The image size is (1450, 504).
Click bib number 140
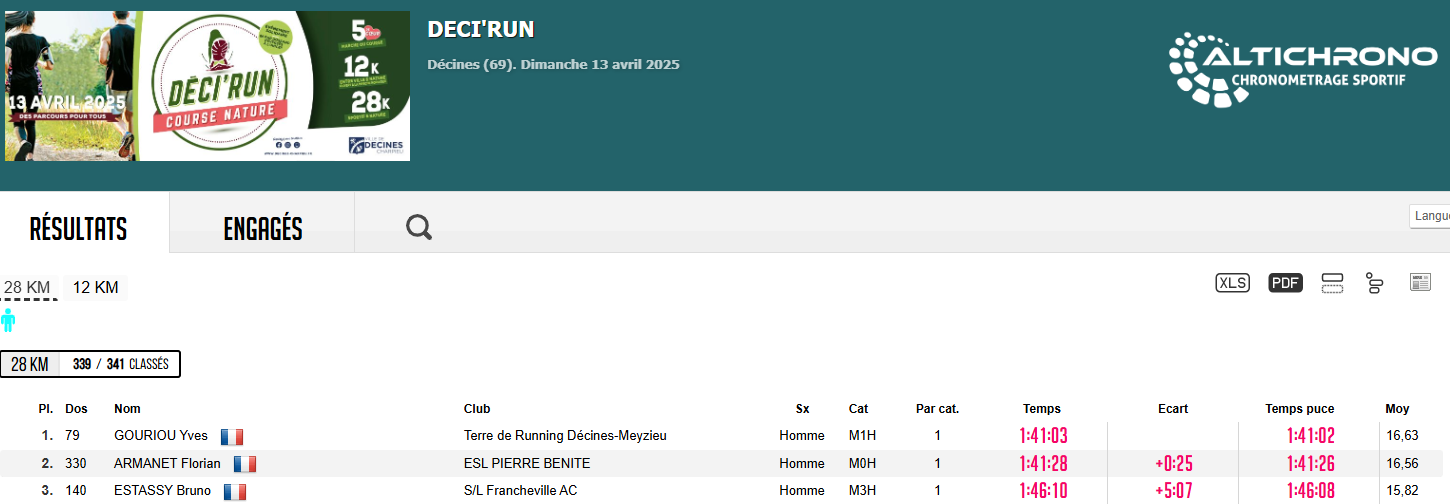(x=76, y=491)
